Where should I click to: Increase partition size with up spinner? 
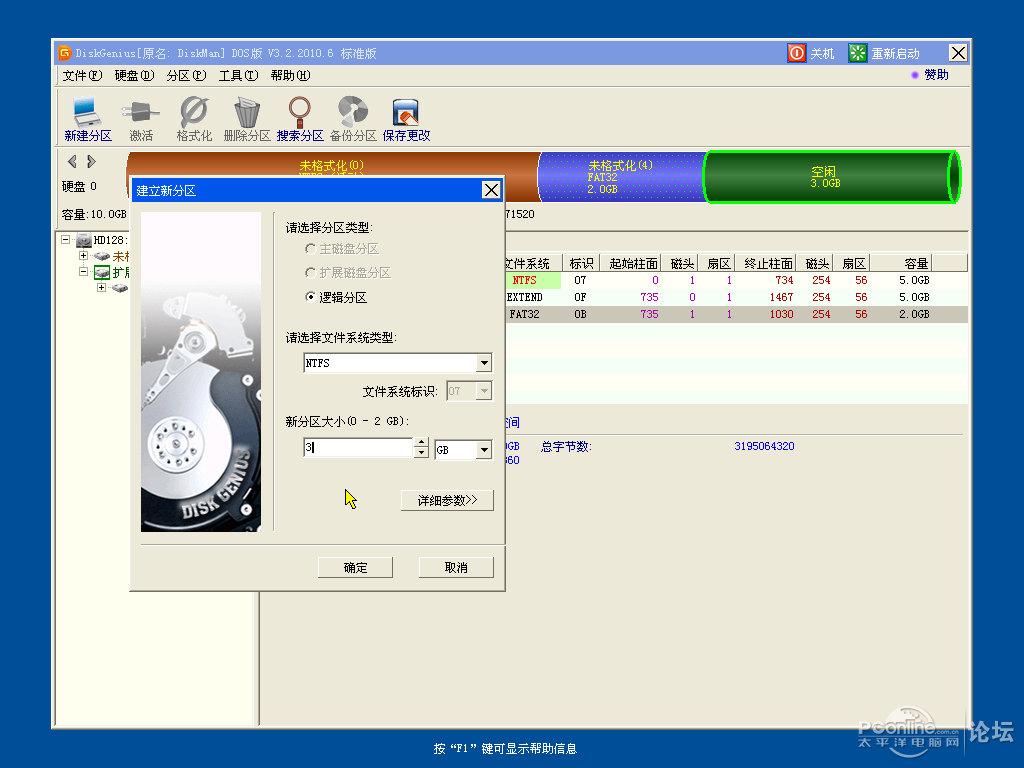[x=421, y=443]
